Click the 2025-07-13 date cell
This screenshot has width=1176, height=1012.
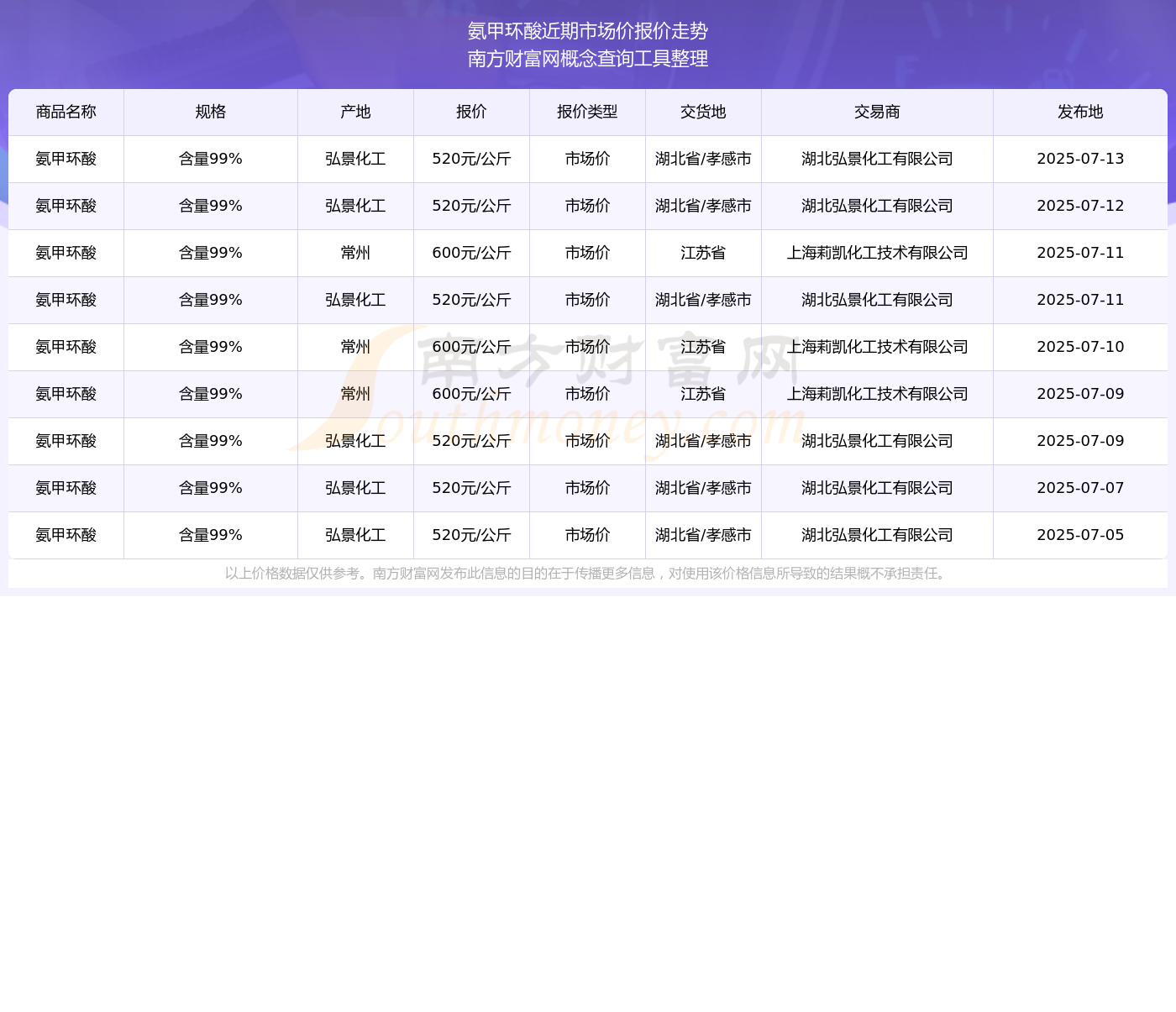click(1080, 160)
